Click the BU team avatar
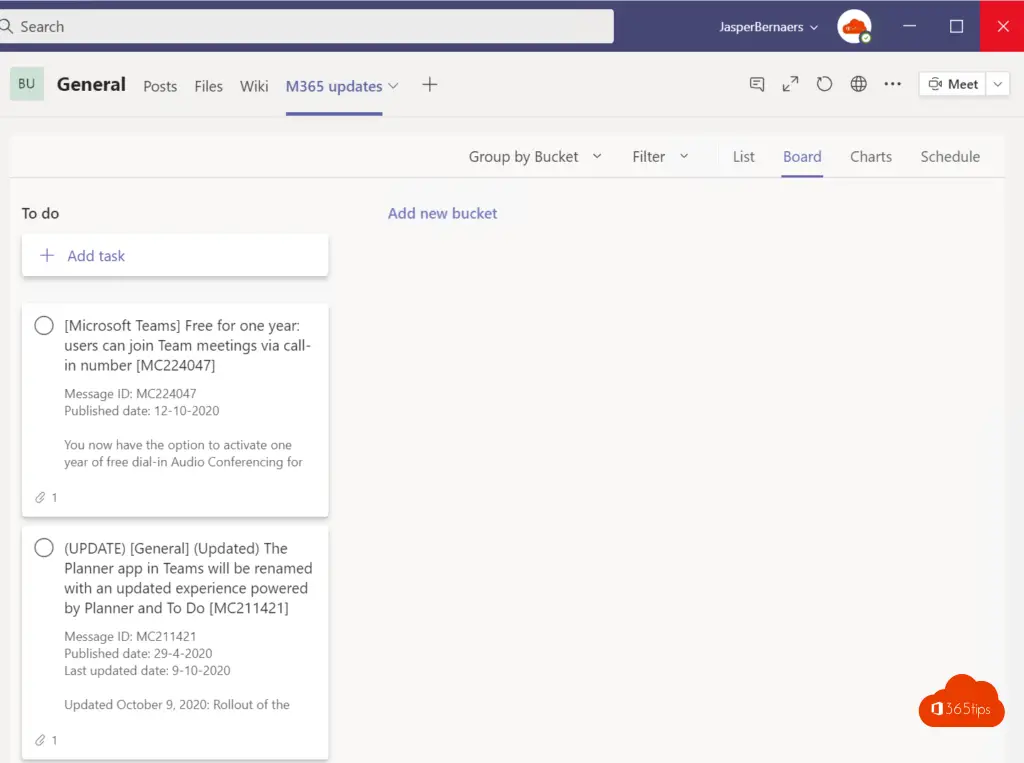The image size is (1024, 763). click(27, 84)
